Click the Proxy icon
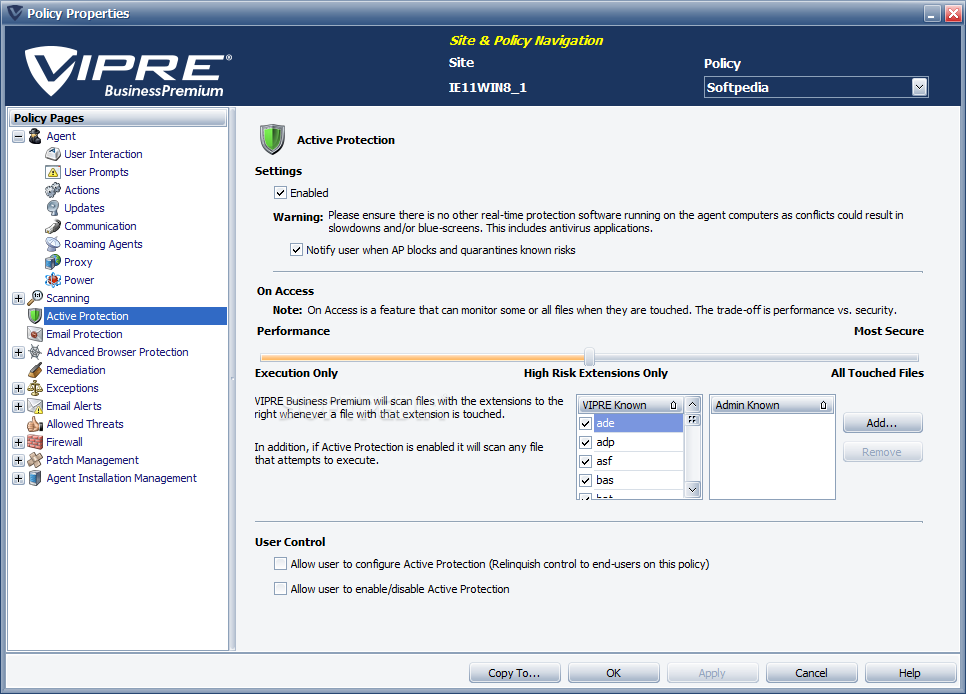This screenshot has height=694, width=966. (x=53, y=262)
